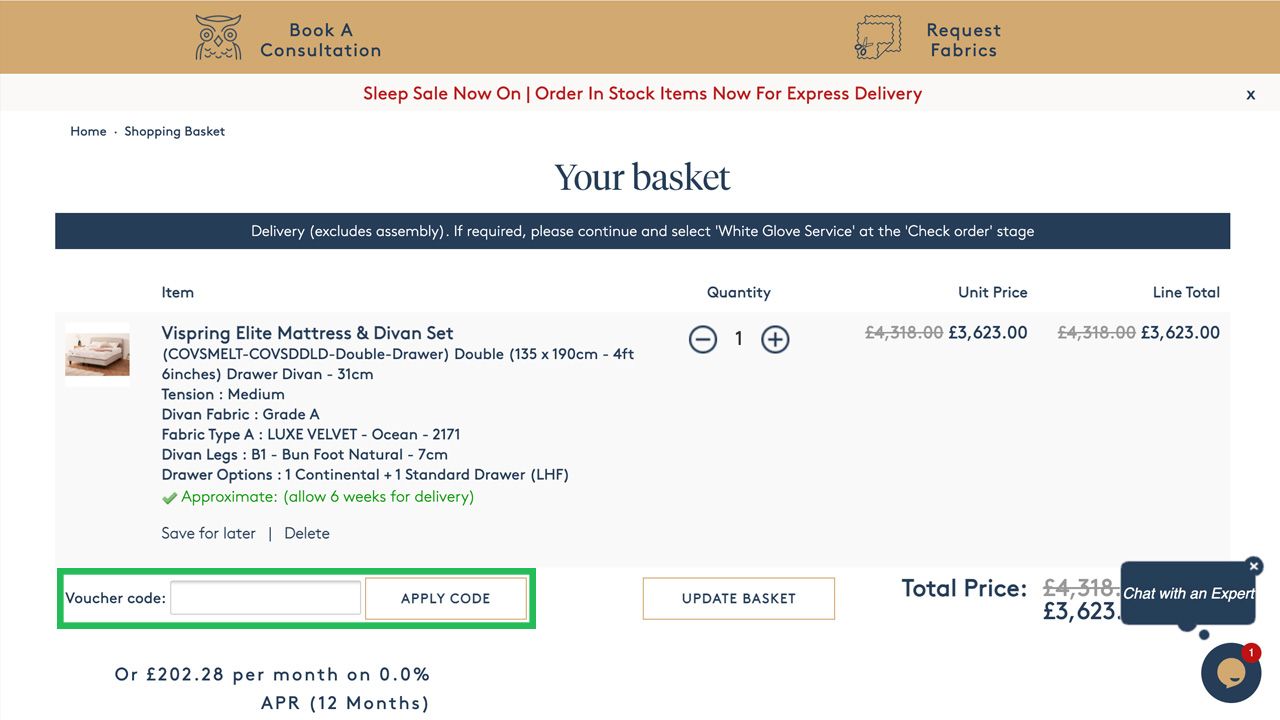This screenshot has width=1280, height=720.
Task: Click the Book A Consultation link
Action: tap(320, 40)
